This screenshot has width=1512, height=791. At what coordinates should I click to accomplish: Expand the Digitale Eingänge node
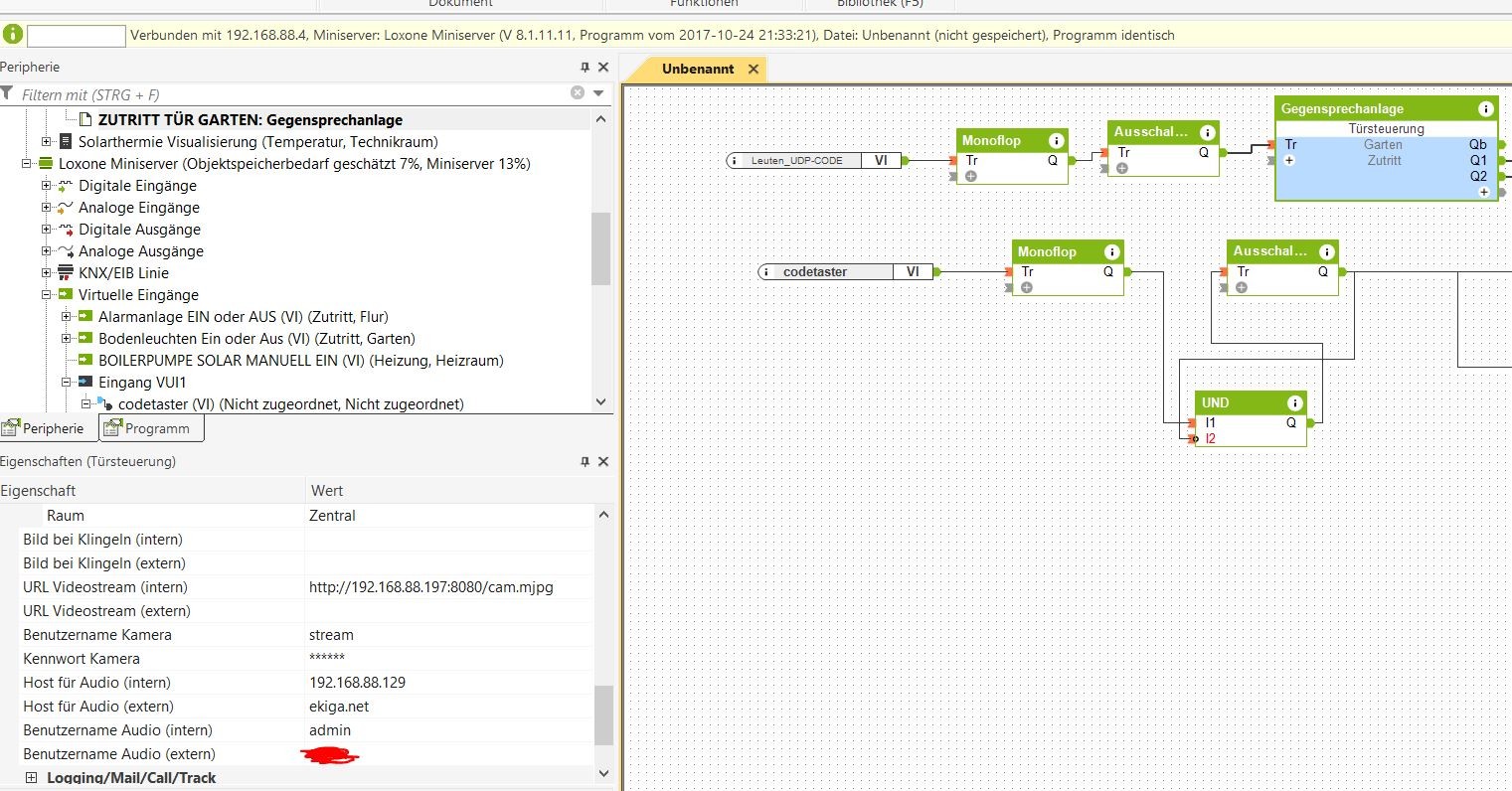click(x=46, y=186)
